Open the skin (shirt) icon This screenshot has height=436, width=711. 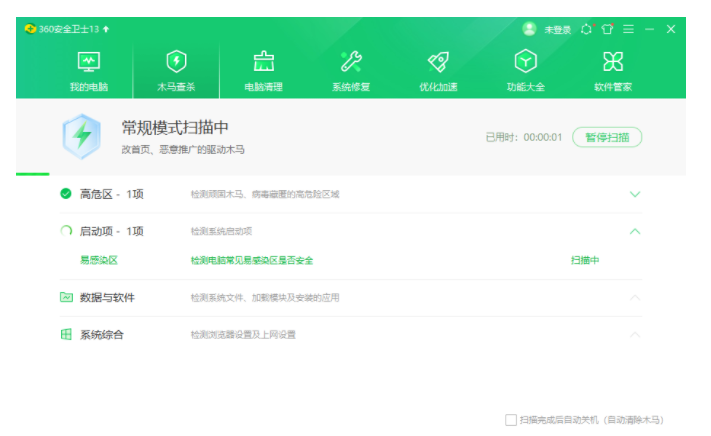tap(607, 29)
